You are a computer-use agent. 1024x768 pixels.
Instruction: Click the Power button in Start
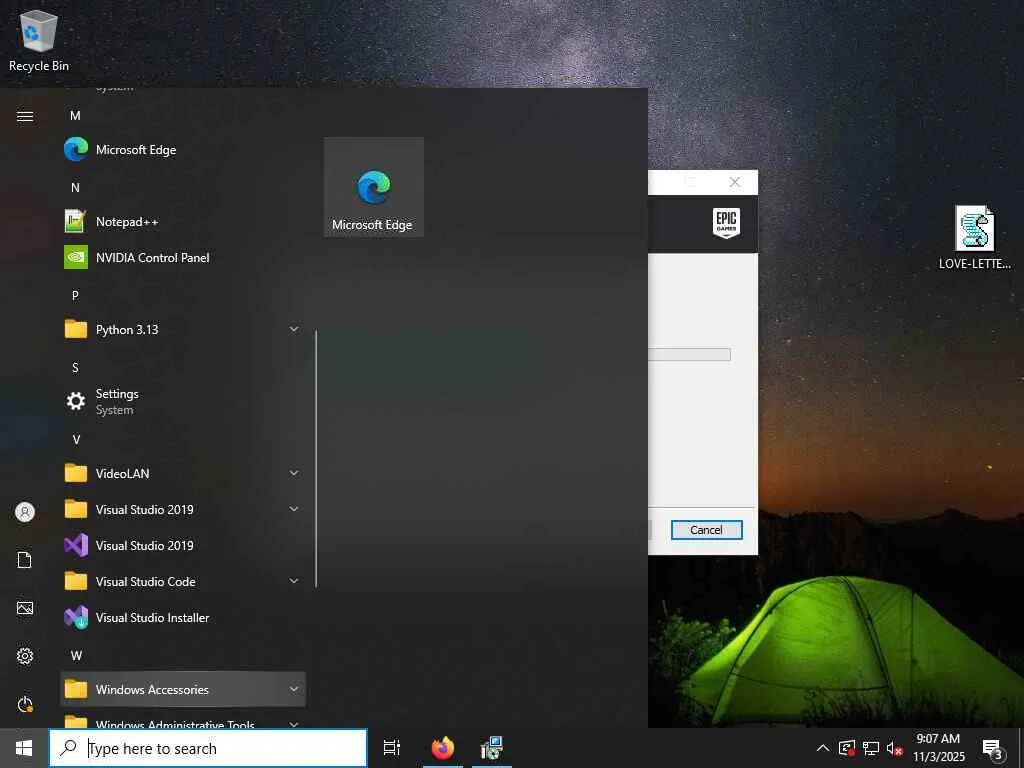[x=25, y=704]
